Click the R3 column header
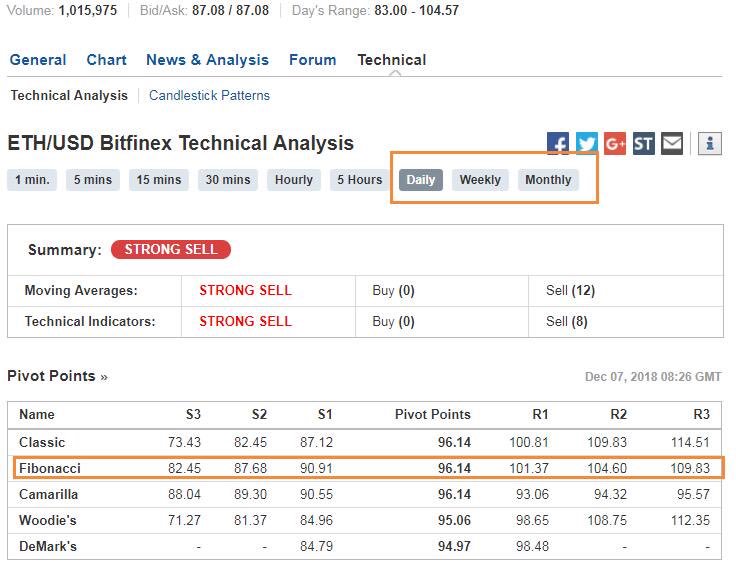 click(x=702, y=414)
